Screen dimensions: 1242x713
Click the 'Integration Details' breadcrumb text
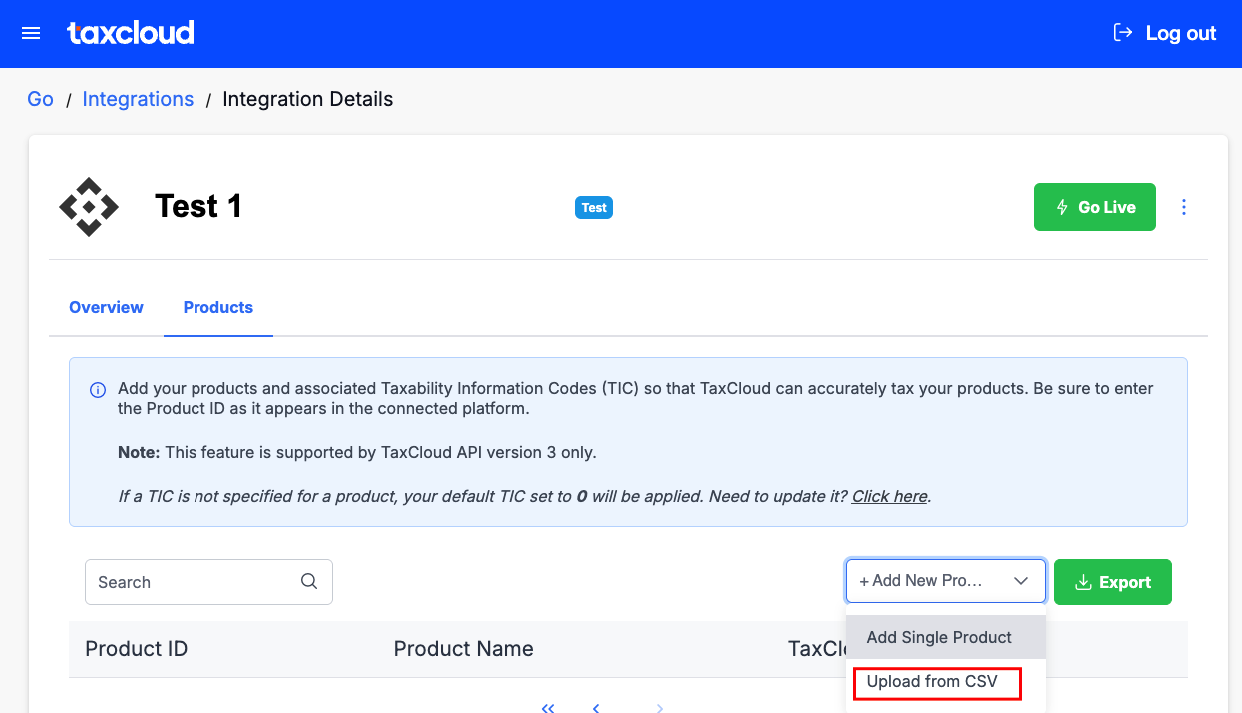[308, 99]
